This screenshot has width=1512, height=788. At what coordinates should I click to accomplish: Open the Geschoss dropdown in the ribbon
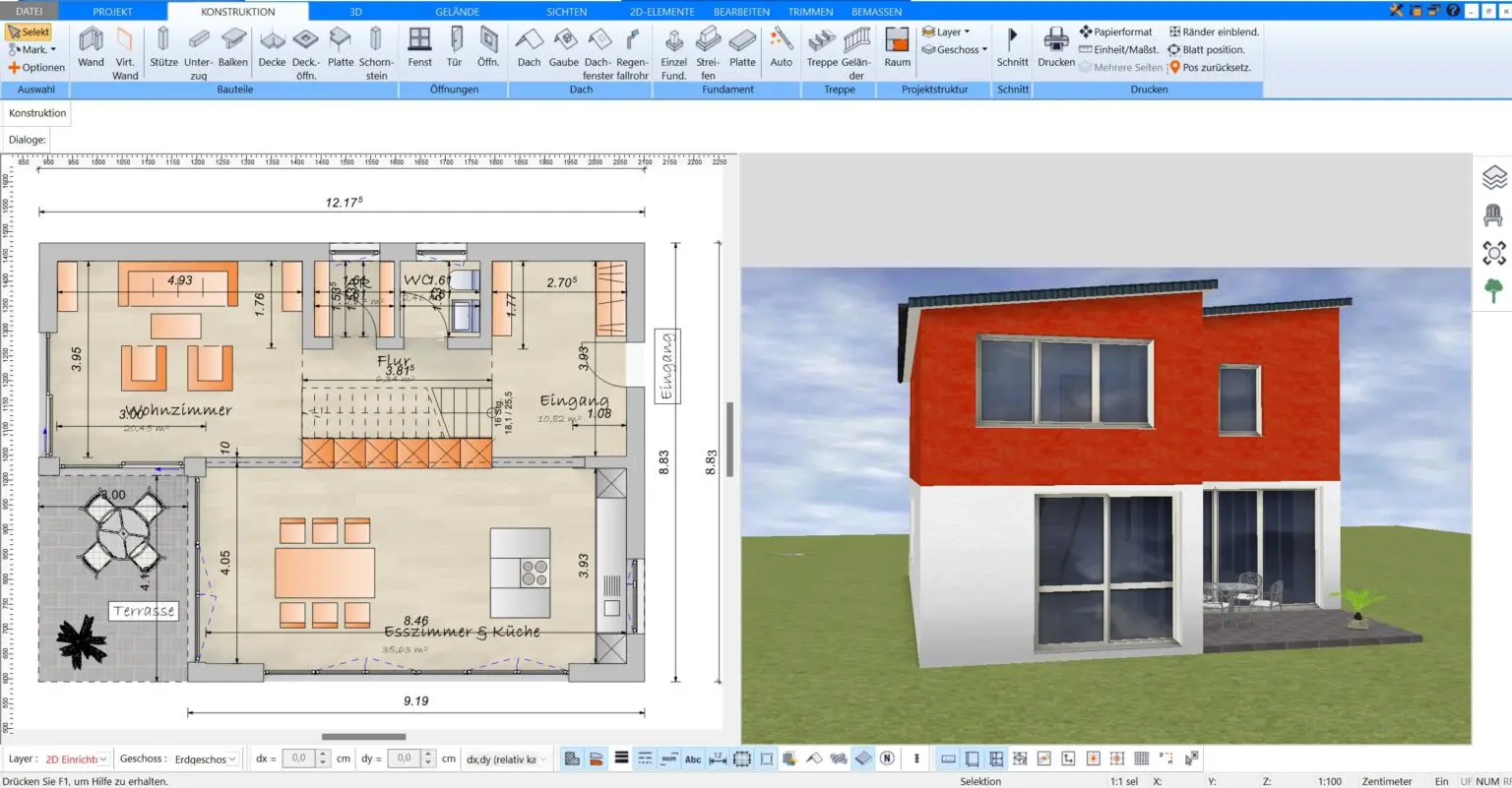pyautogui.click(x=953, y=49)
